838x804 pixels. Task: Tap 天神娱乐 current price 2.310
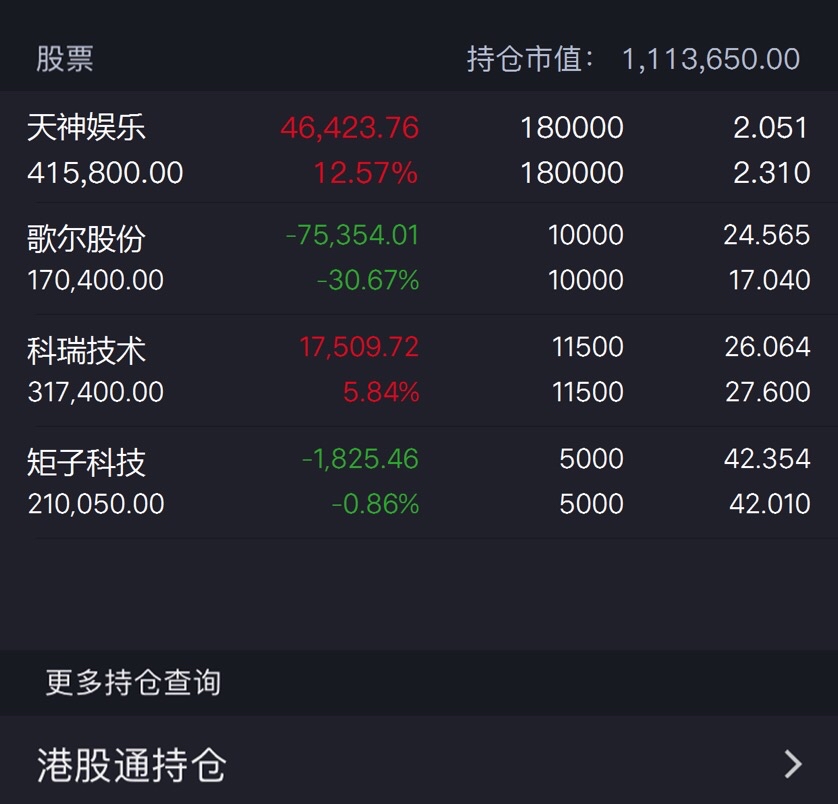click(x=771, y=173)
